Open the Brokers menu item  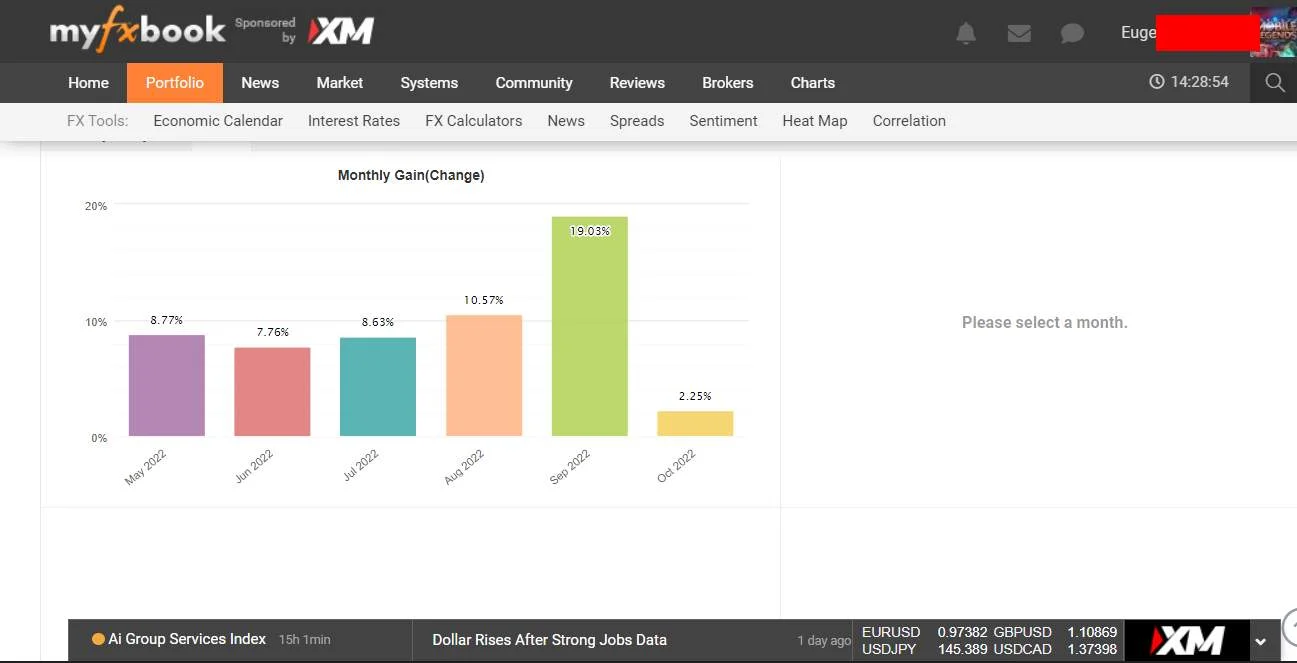(x=727, y=83)
